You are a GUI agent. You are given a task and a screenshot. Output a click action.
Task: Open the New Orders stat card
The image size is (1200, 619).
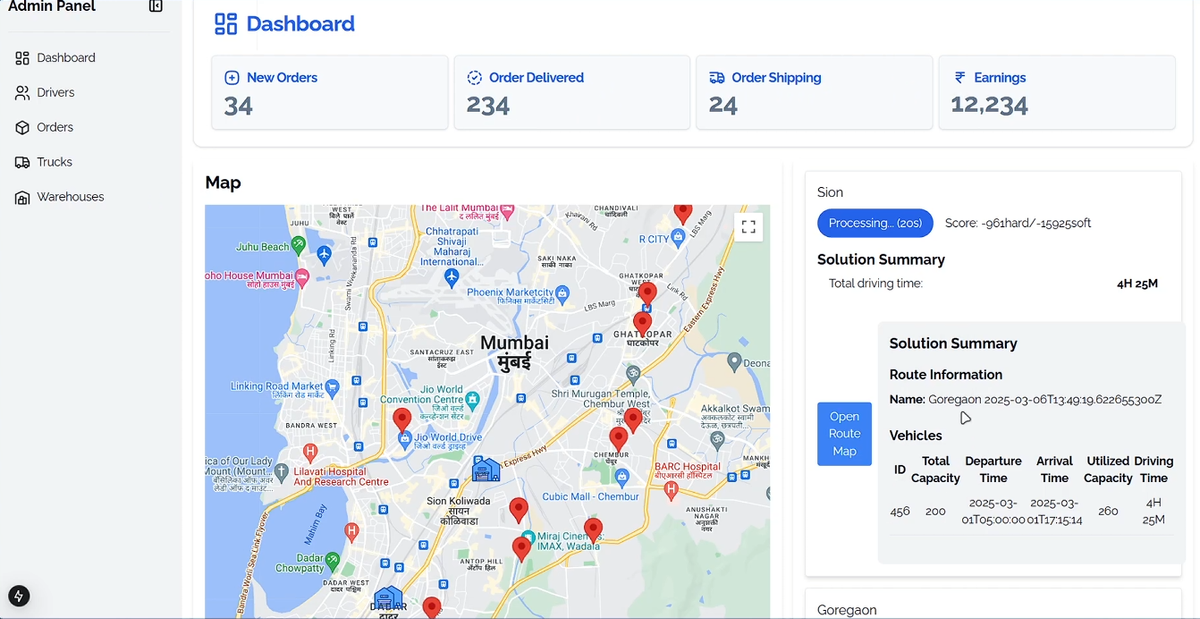pyautogui.click(x=329, y=92)
